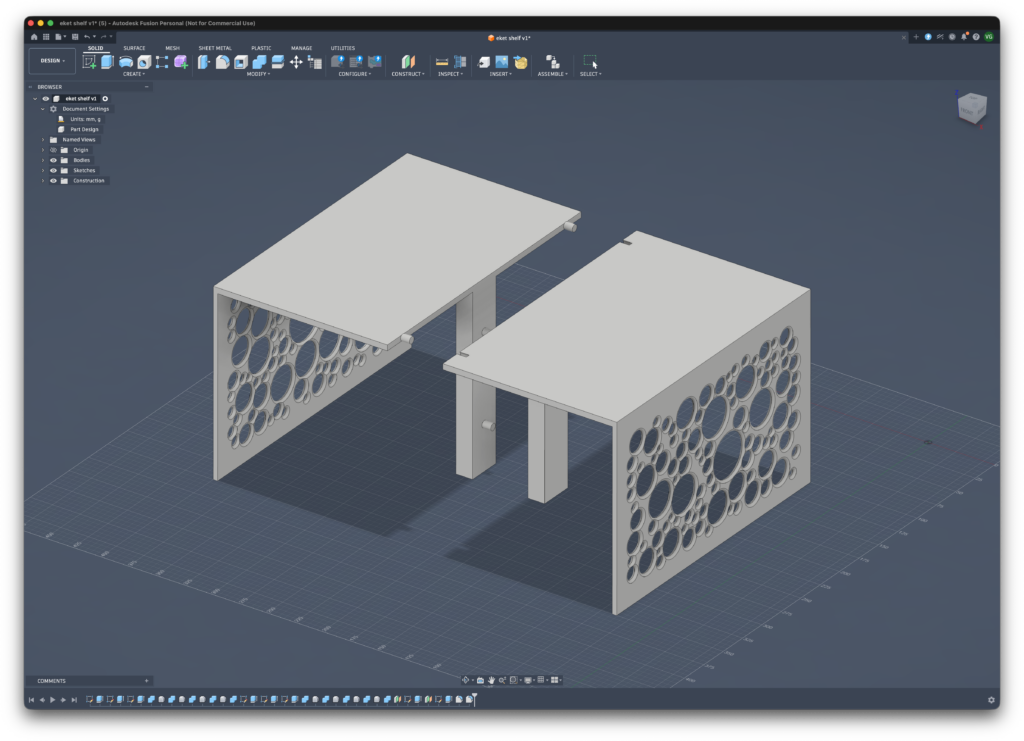Click the Undo arrow button
This screenshot has height=741, width=1024.
[x=87, y=37]
